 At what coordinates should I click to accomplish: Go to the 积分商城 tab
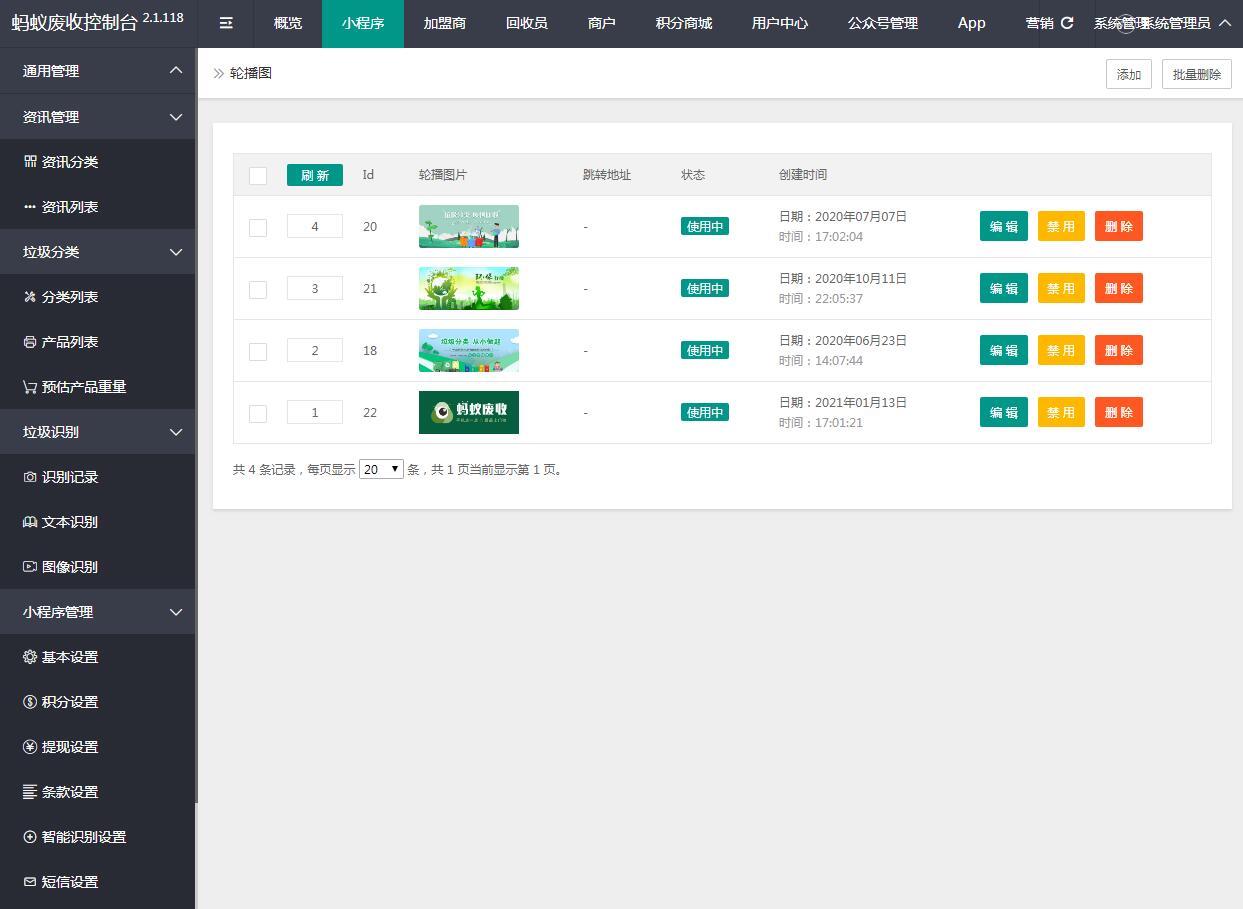point(684,23)
